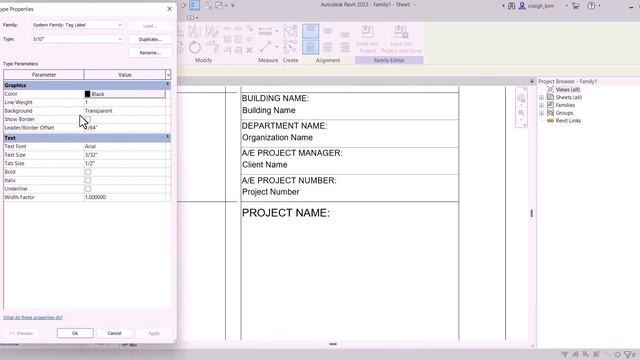This screenshot has width=640, height=360.
Task: Expand the Sheets (all) node in Project Browser
Action: click(542, 98)
